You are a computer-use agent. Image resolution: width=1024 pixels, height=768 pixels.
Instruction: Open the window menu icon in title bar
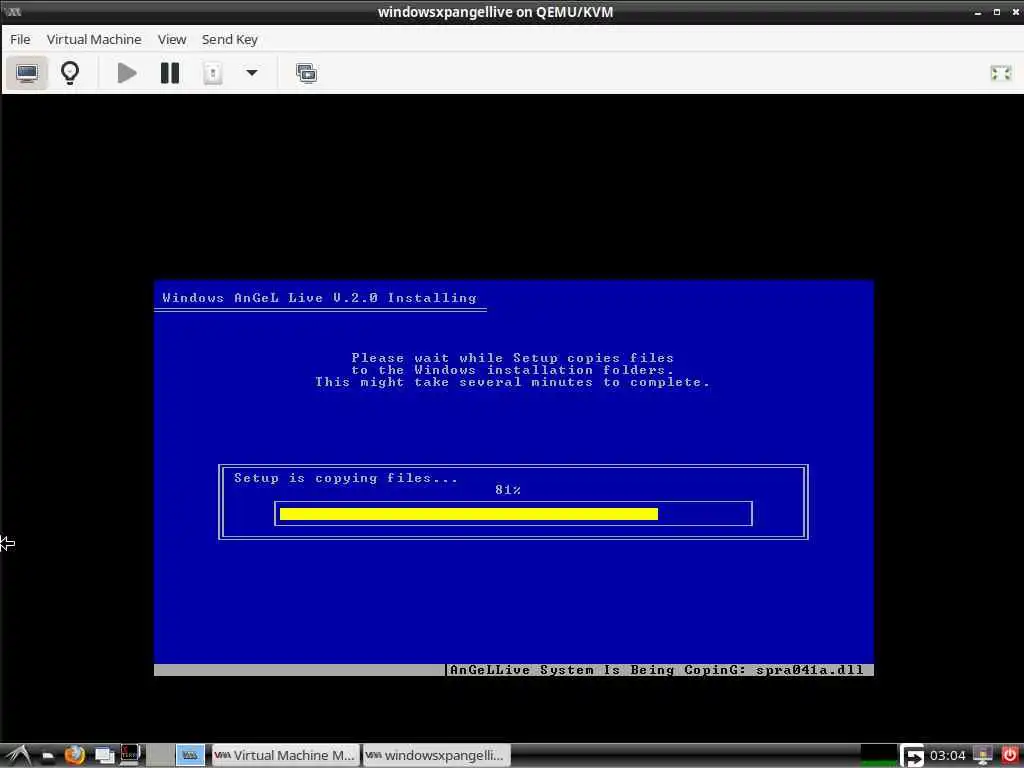tap(12, 12)
